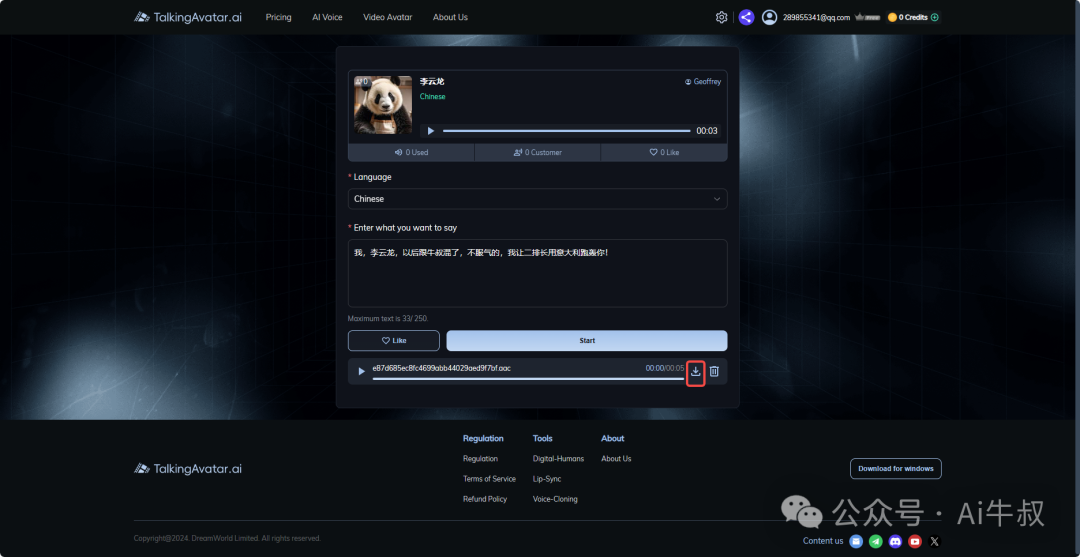Screen dimensions: 1080x557
Task: Open the settings gear in the header
Action: (721, 17)
